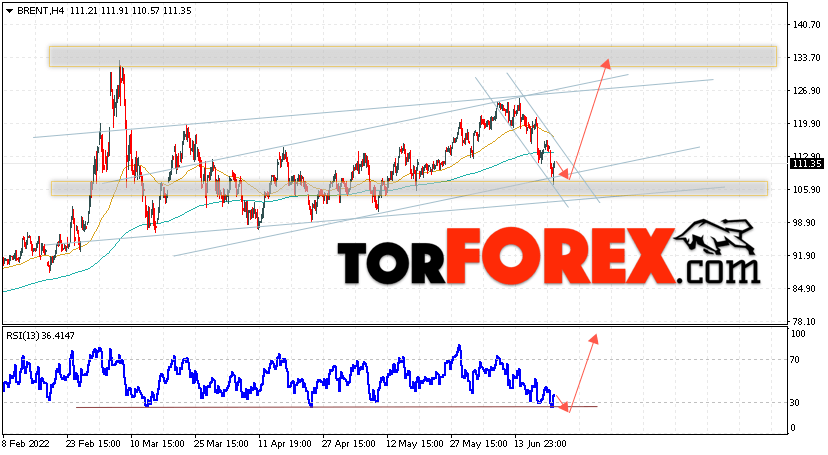Select the RSI 30 level label
The height and width of the screenshot is (455, 828).
click(795, 403)
